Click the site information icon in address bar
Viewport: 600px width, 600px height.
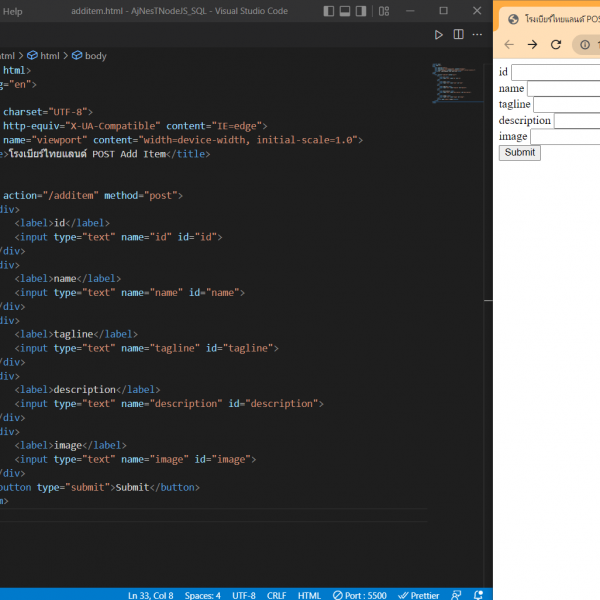(x=585, y=45)
